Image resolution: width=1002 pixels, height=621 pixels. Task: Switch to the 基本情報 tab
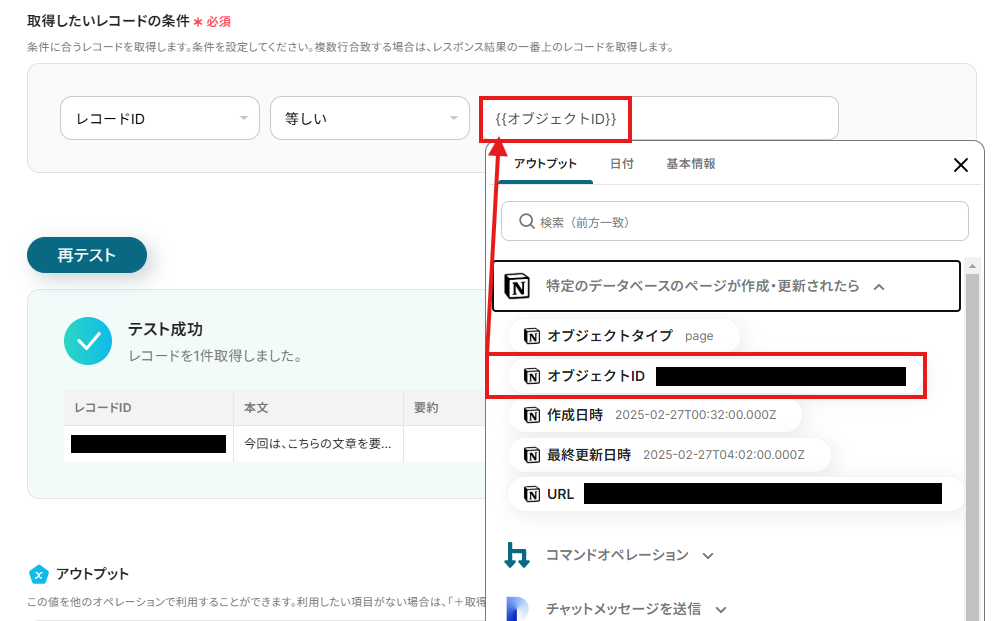[x=690, y=164]
